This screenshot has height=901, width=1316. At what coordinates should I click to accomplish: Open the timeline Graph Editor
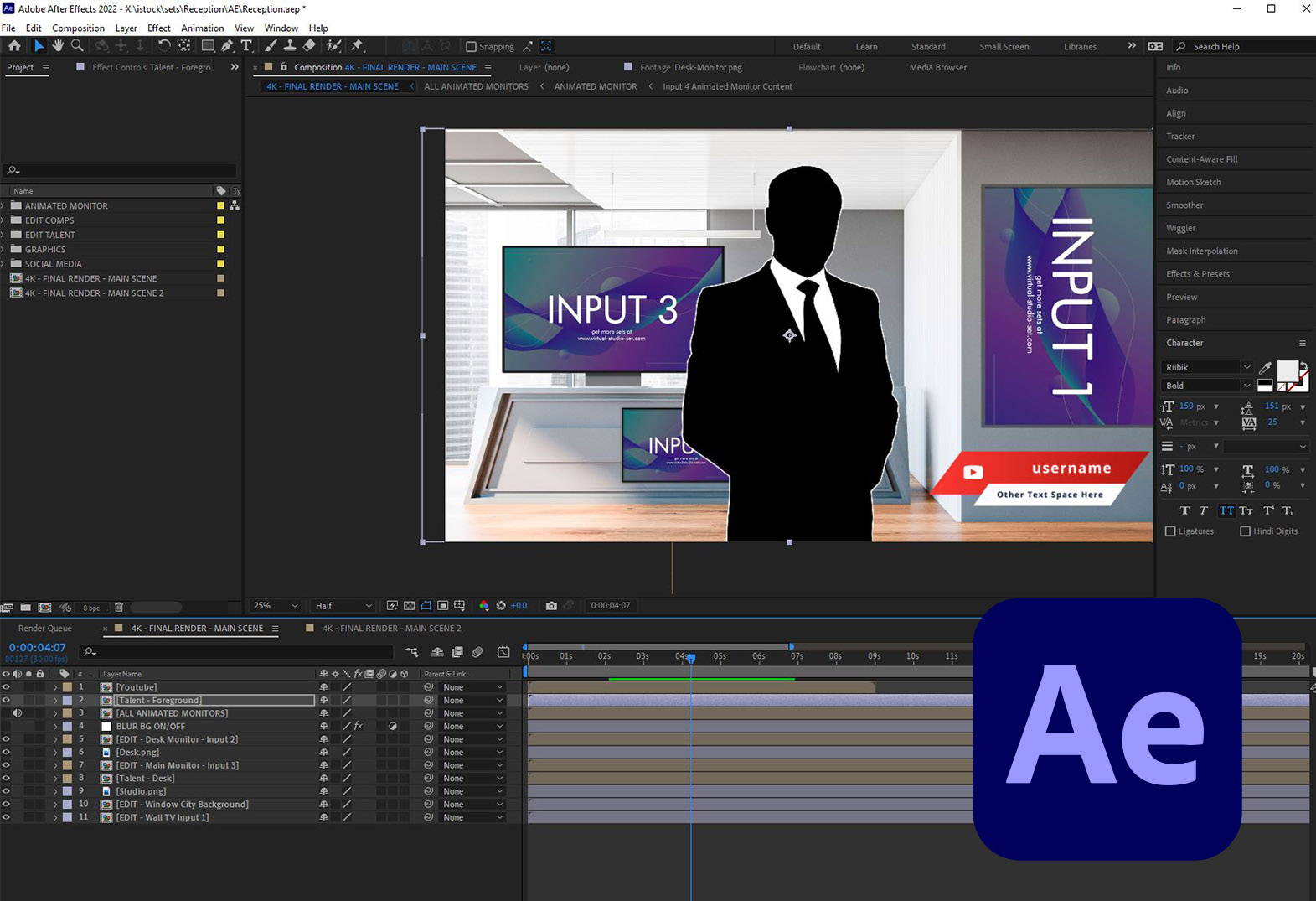pyautogui.click(x=503, y=652)
